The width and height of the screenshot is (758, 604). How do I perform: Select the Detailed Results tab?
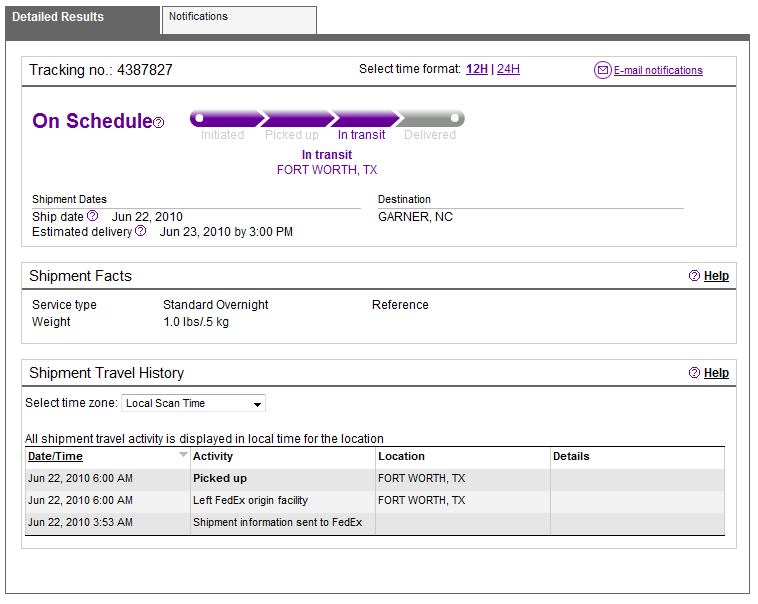[83, 20]
